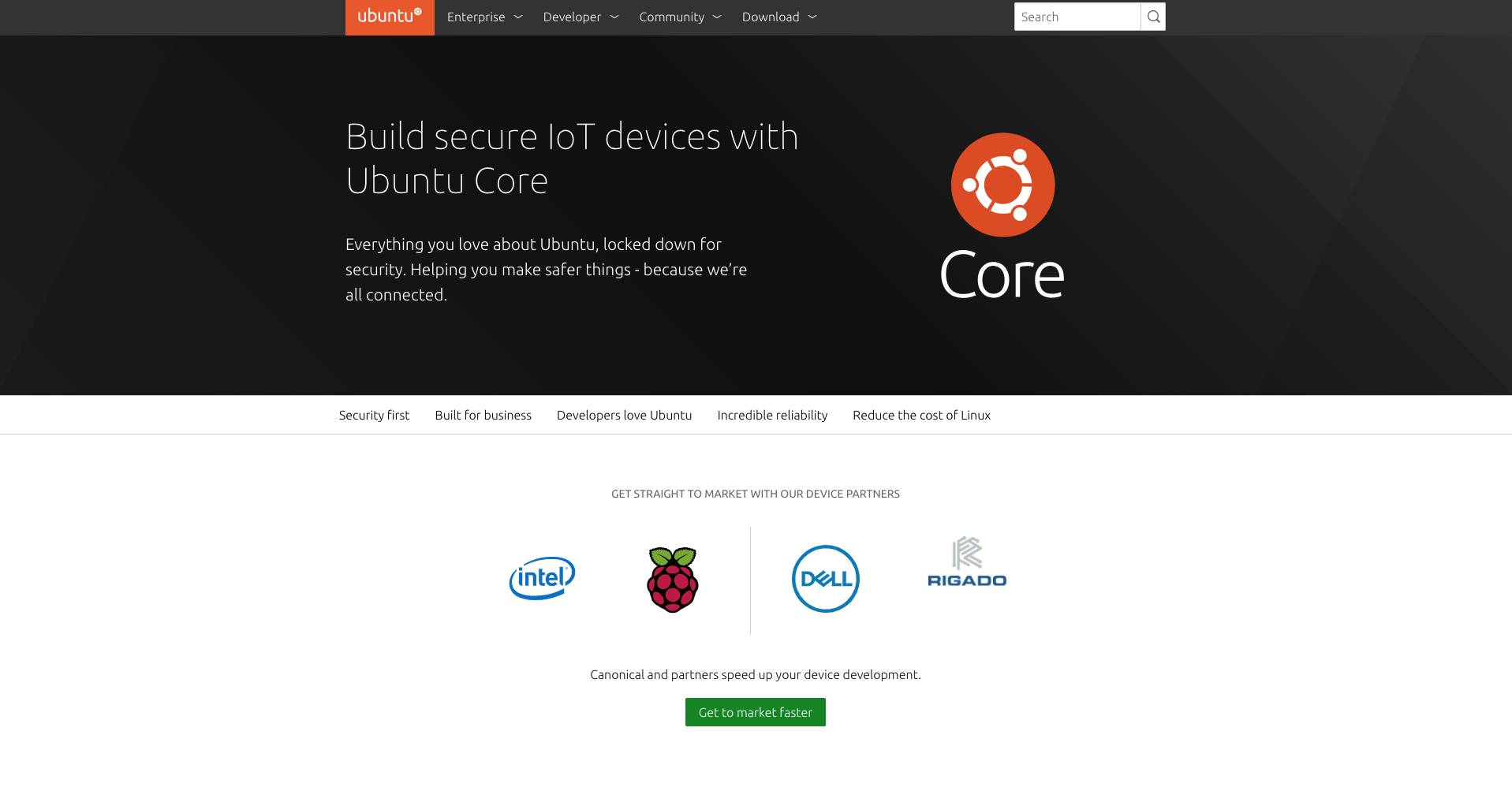
Task: Click the Raspberry Pi partner logo
Action: 671,580
